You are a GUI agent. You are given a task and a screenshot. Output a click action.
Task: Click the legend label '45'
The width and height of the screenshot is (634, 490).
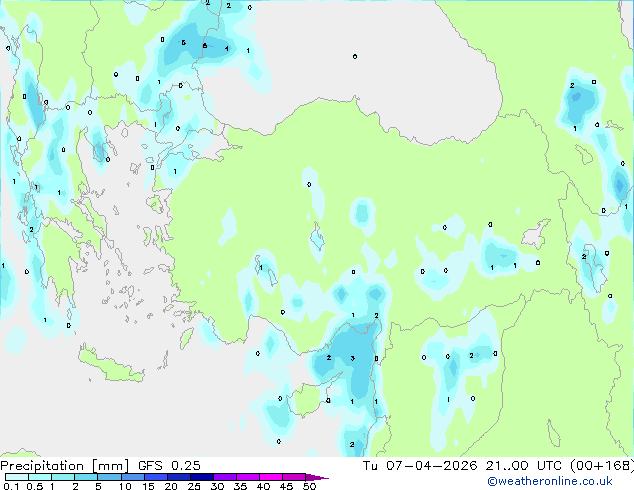point(286,486)
